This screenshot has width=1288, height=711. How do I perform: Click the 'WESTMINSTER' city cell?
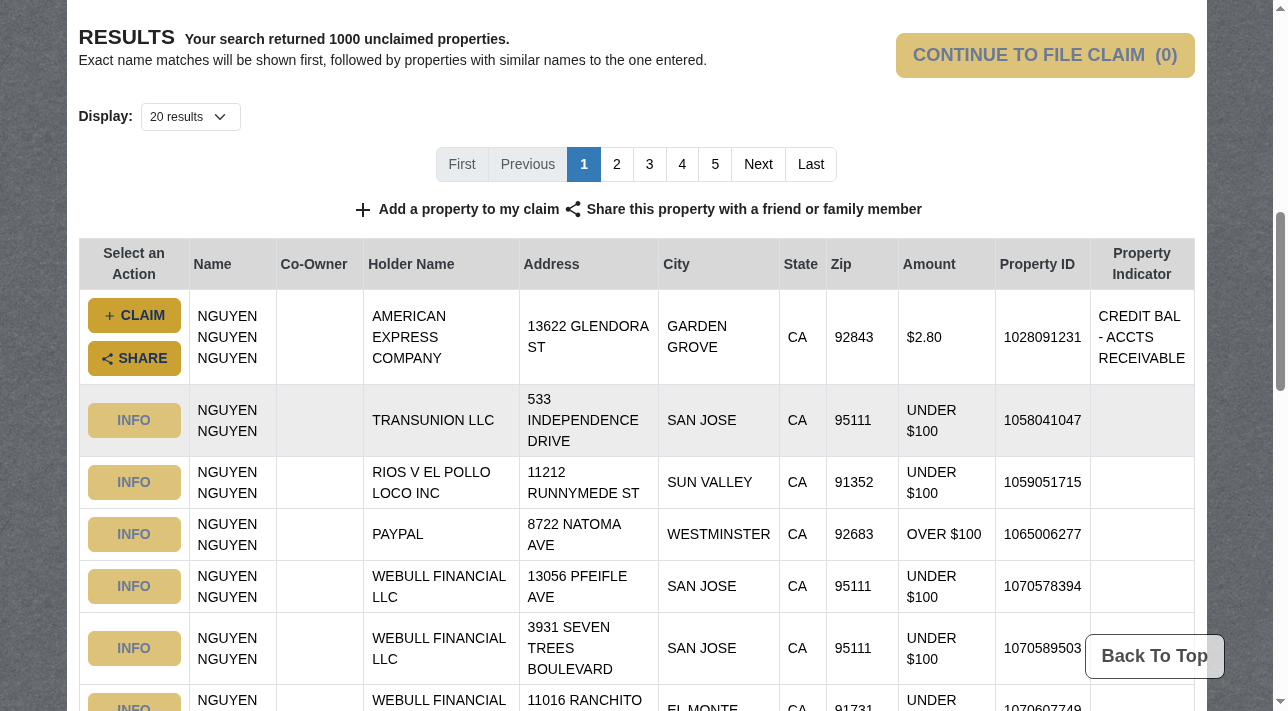(719, 534)
